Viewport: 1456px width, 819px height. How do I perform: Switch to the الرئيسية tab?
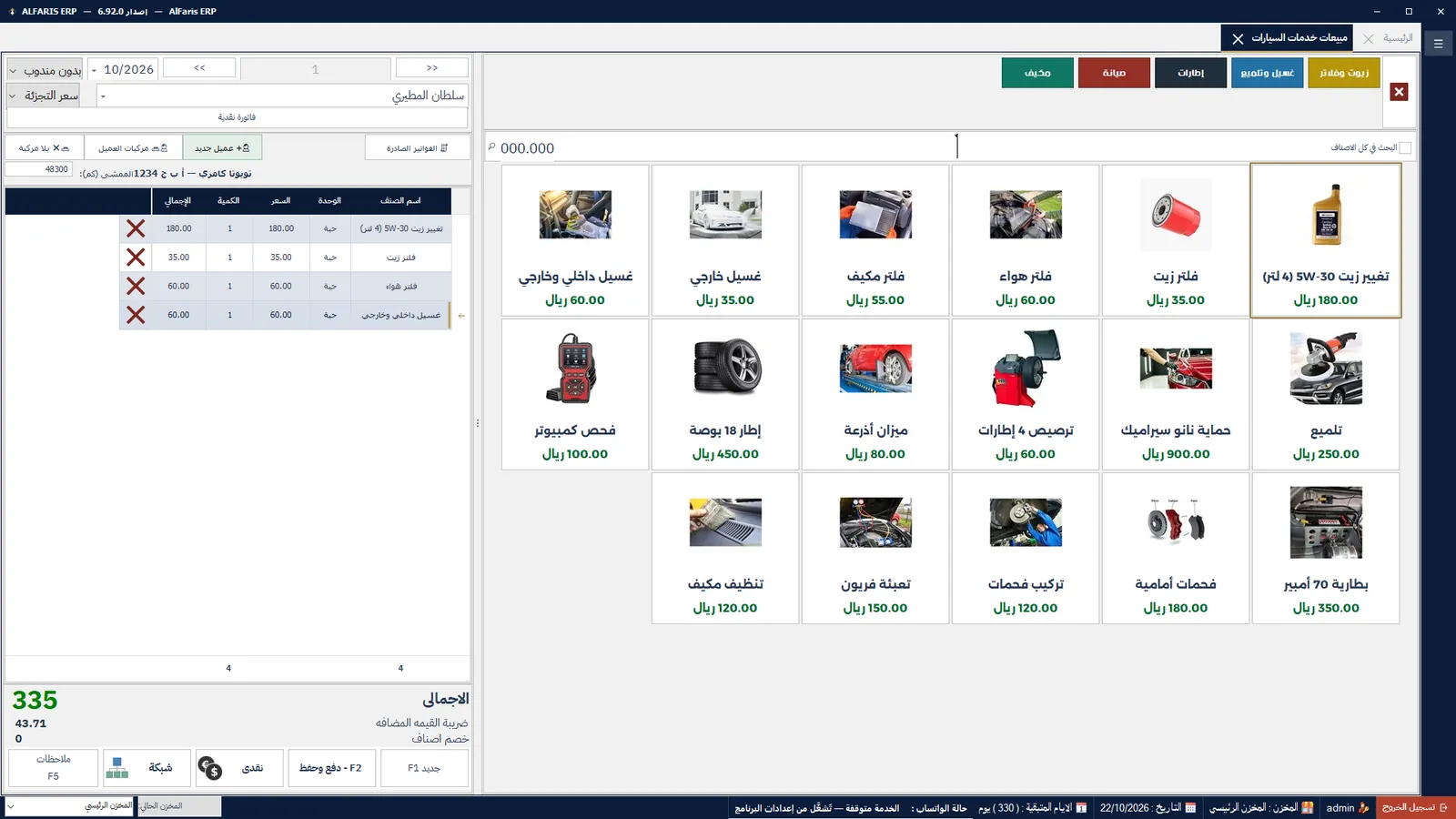point(1398,38)
